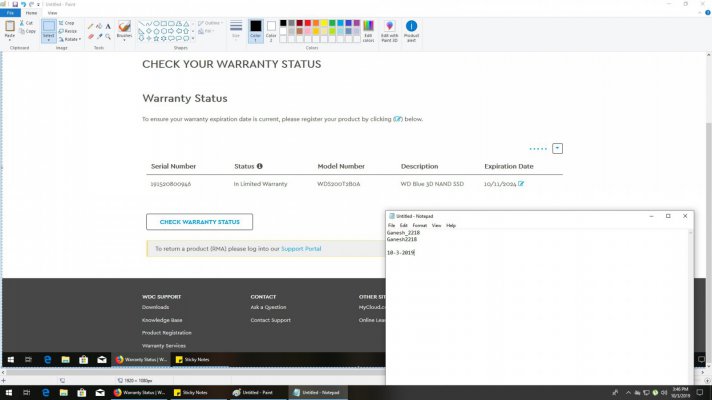Open the File tab in Paint
This screenshot has width=712, height=400.
tap(10, 13)
